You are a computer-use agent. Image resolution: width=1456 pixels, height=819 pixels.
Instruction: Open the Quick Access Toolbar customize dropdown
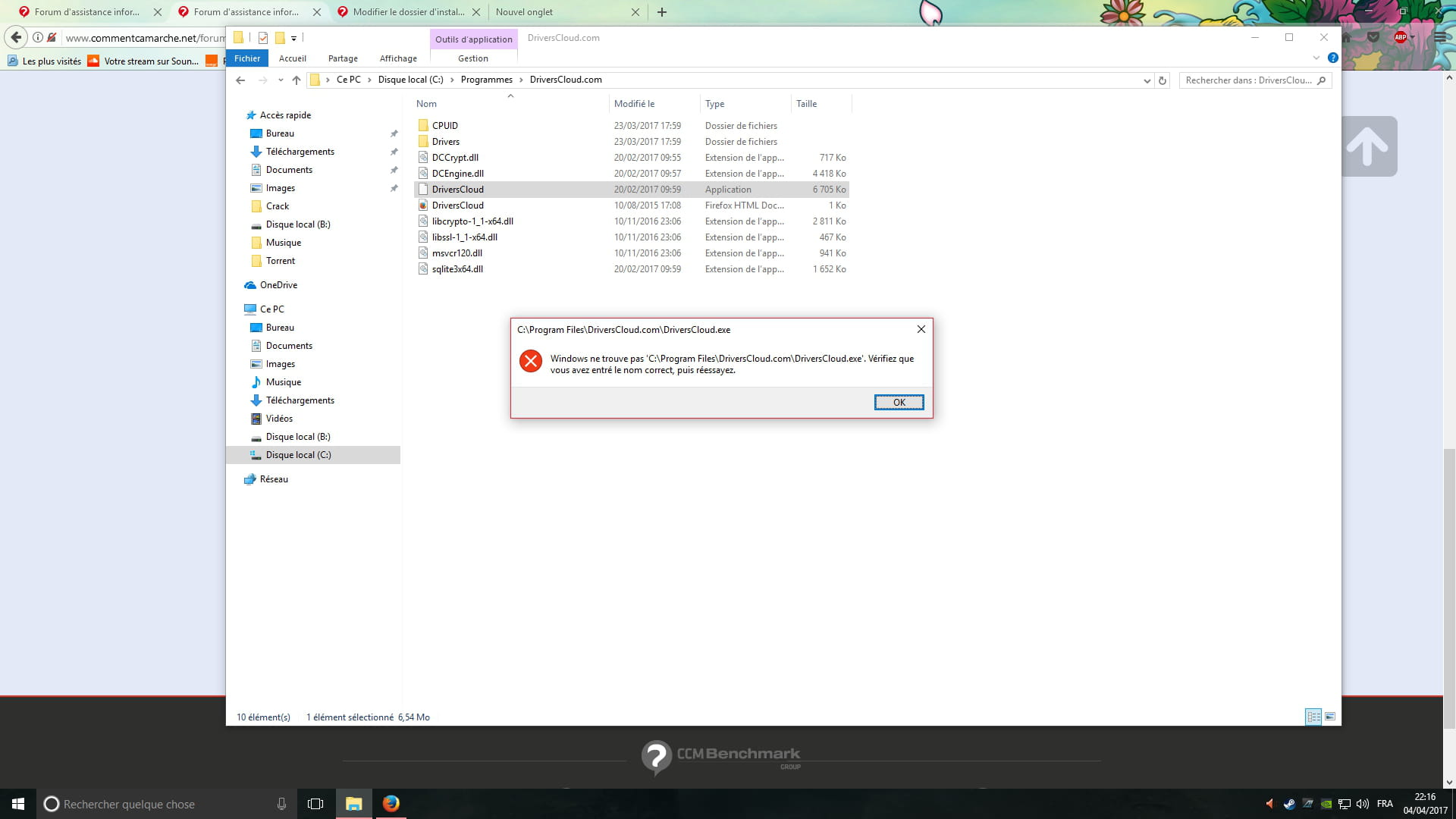293,38
